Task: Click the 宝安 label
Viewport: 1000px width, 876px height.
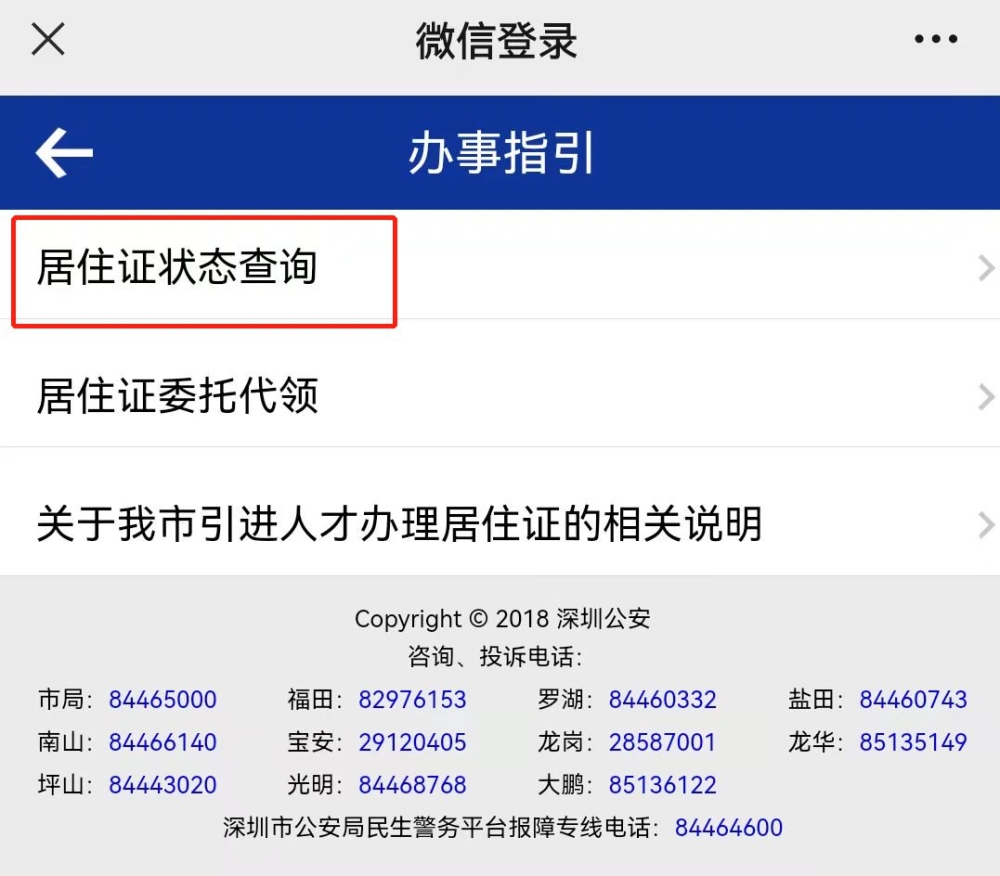Action: (x=314, y=742)
